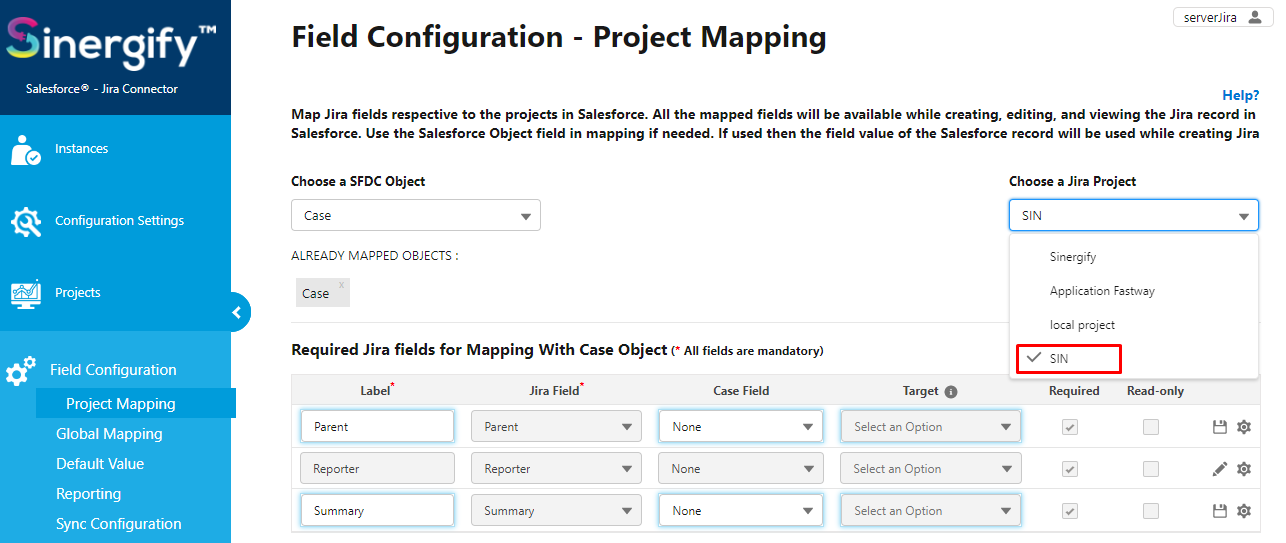Viewport: 1286px width, 543px height.
Task: Toggle Required checkbox for Parent row
Action: 1069,427
